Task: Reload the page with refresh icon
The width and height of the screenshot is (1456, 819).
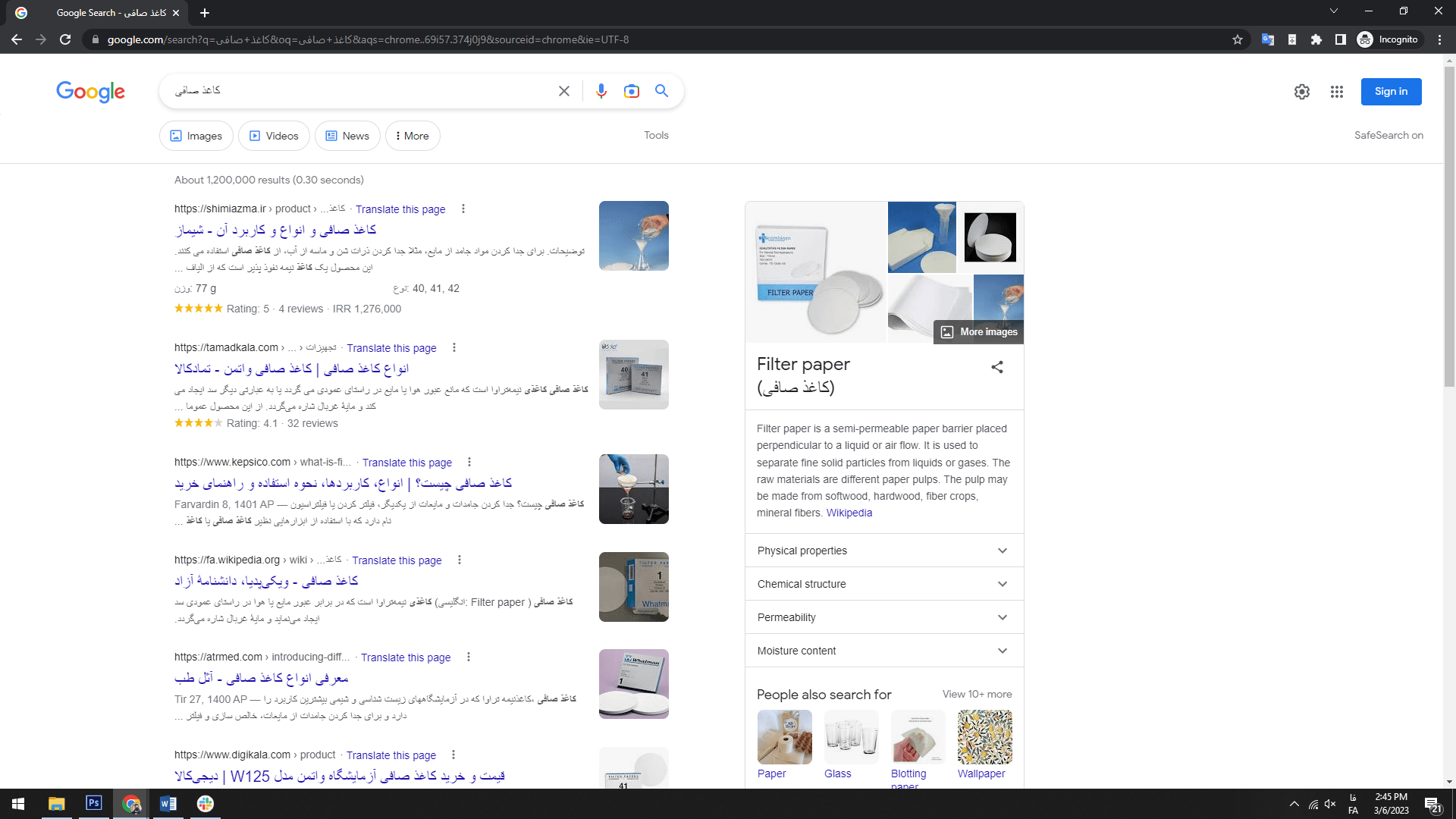Action: pyautogui.click(x=65, y=39)
